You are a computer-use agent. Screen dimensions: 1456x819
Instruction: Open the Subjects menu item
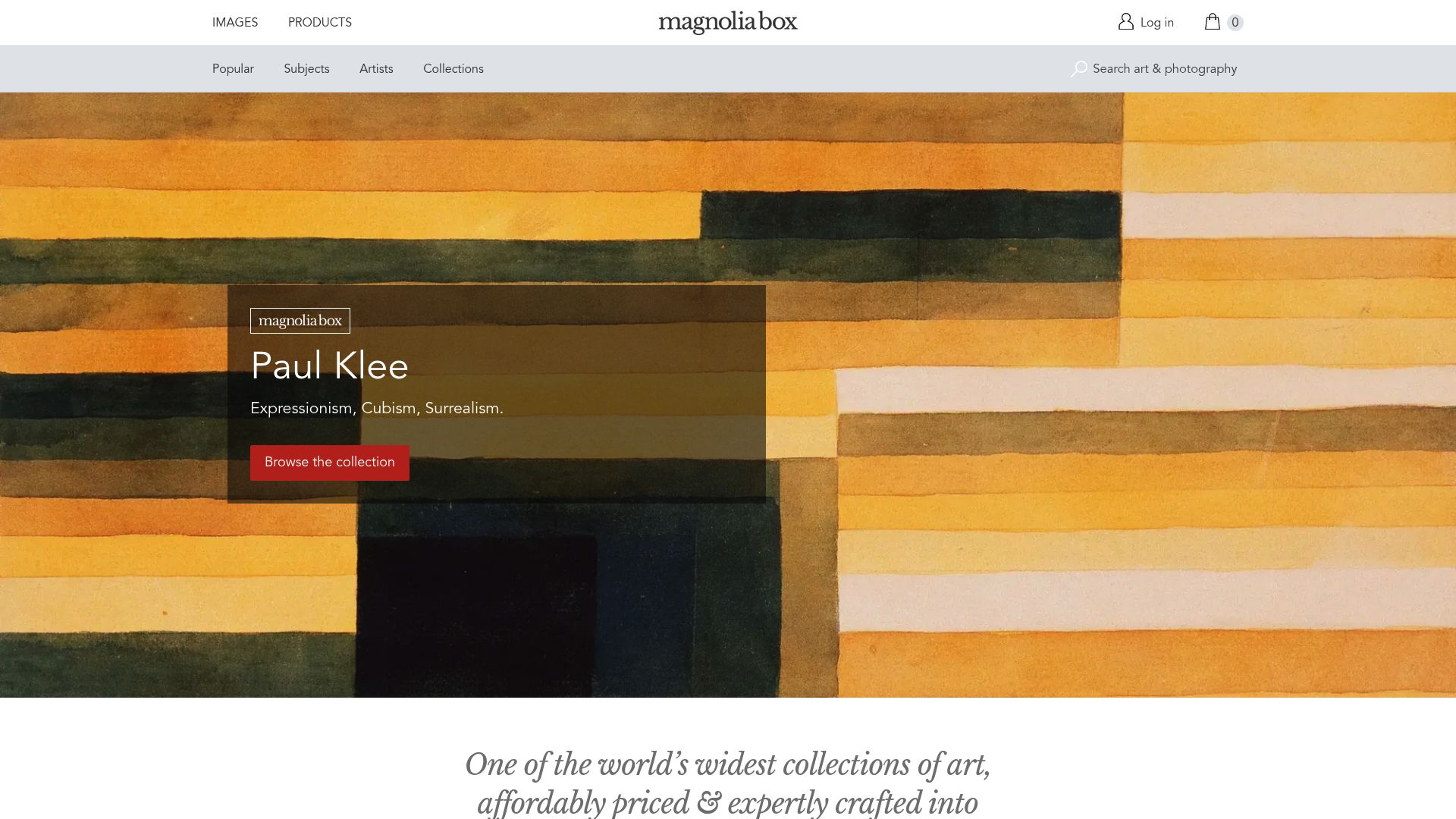click(306, 69)
